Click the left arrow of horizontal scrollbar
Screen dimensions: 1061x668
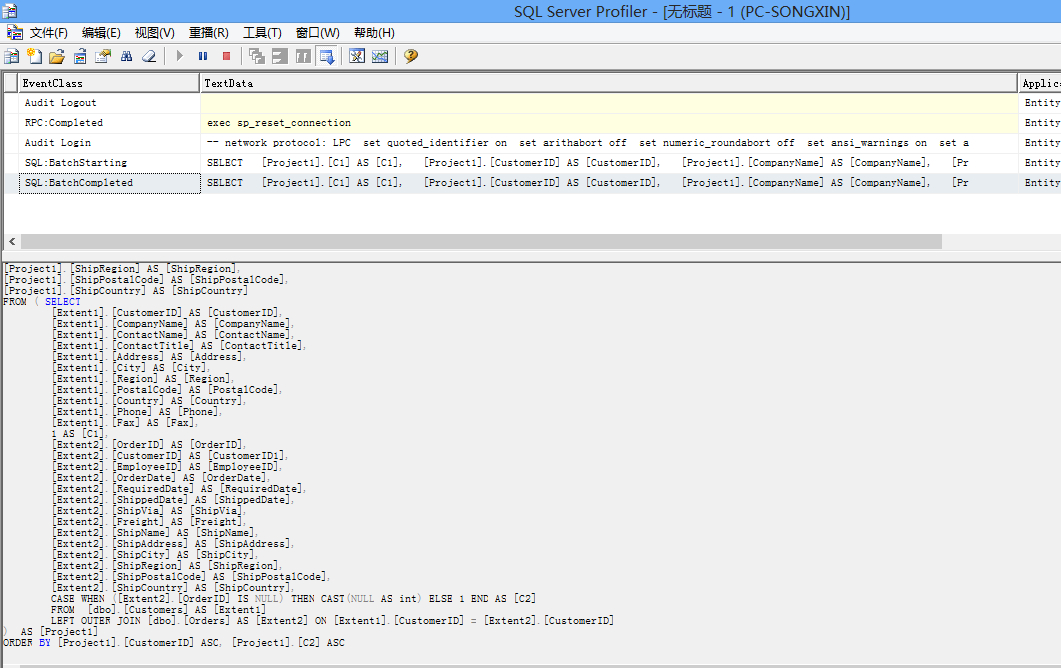click(x=12, y=242)
